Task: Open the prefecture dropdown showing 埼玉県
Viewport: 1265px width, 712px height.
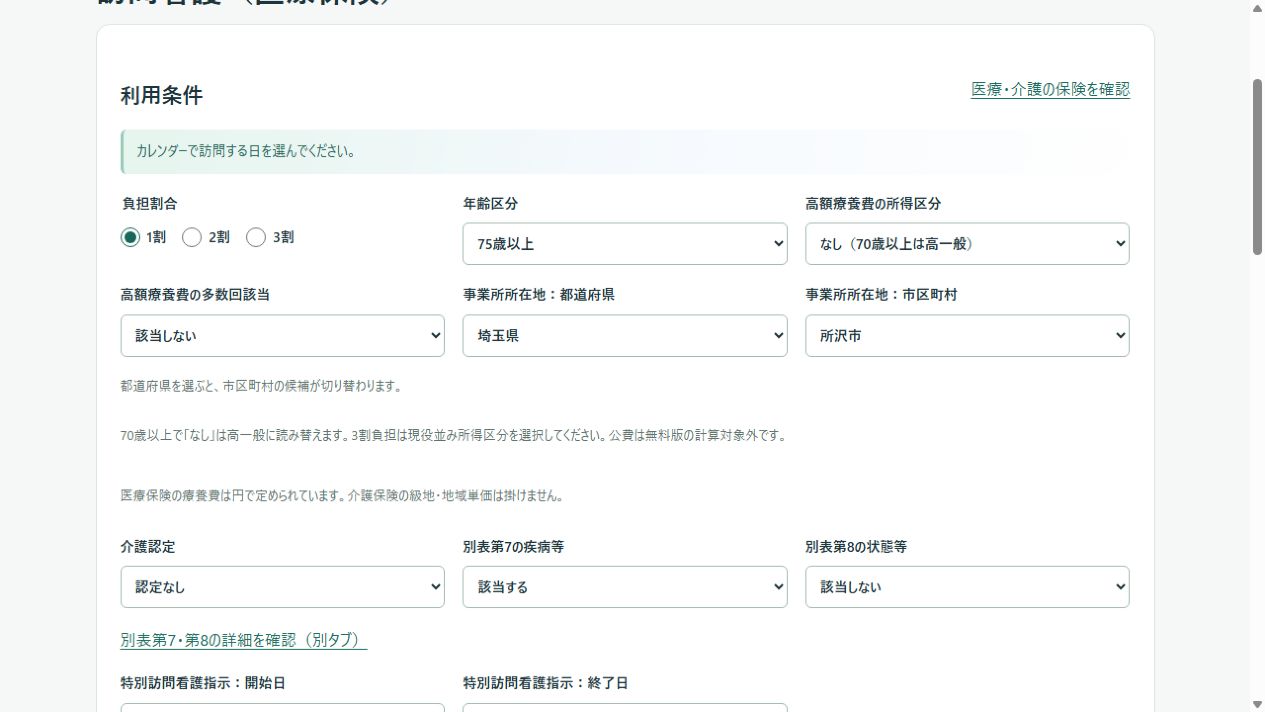Action: point(625,336)
